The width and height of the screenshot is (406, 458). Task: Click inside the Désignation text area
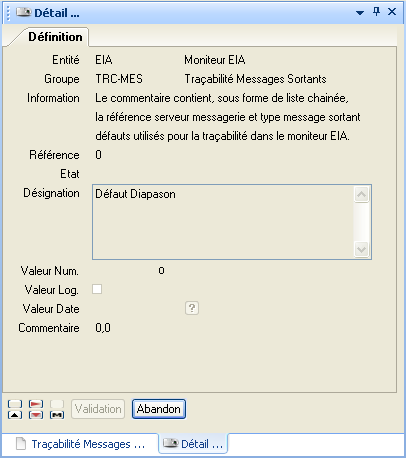[223, 222]
